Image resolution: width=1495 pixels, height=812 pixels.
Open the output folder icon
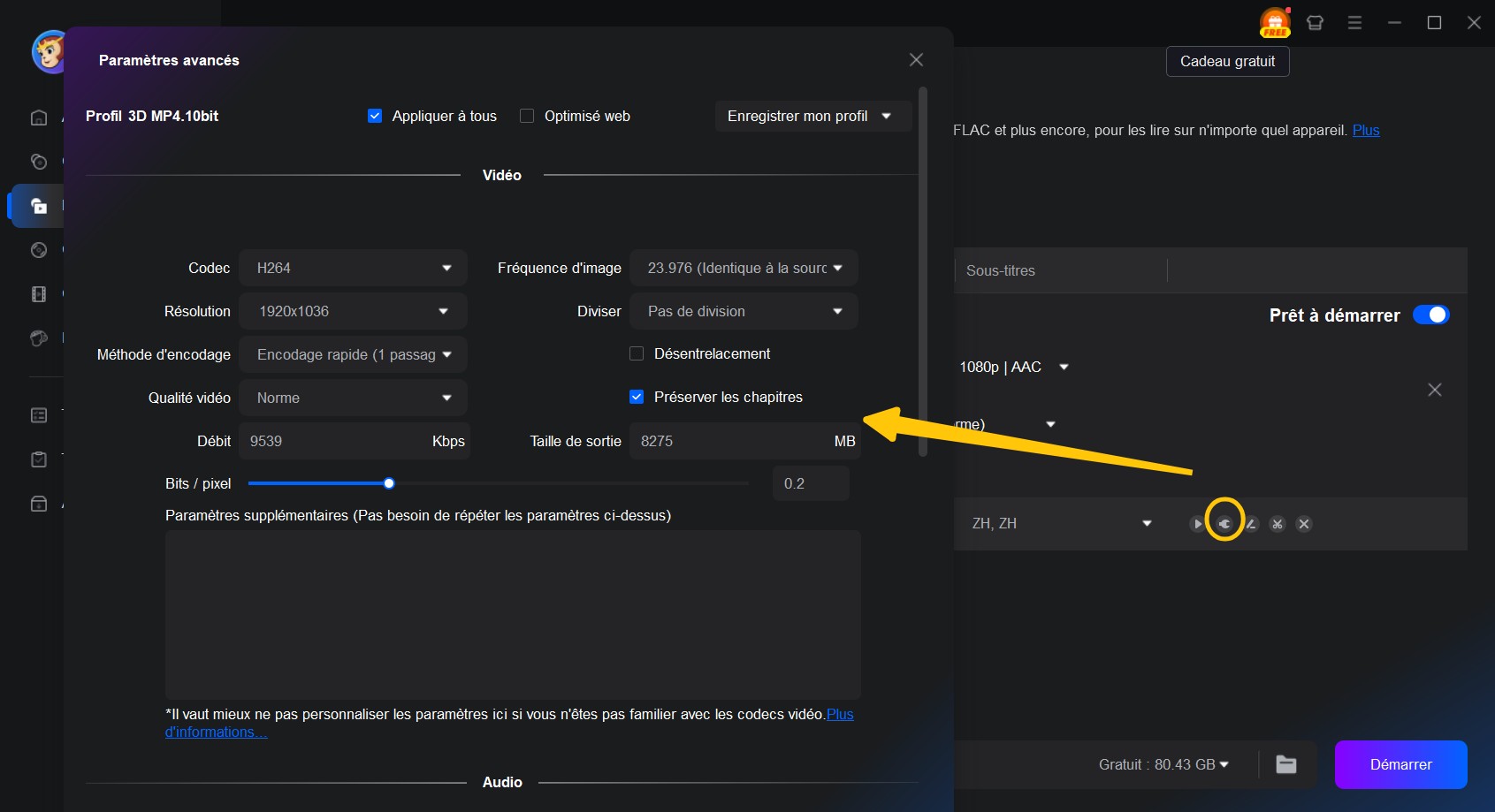click(x=1286, y=764)
